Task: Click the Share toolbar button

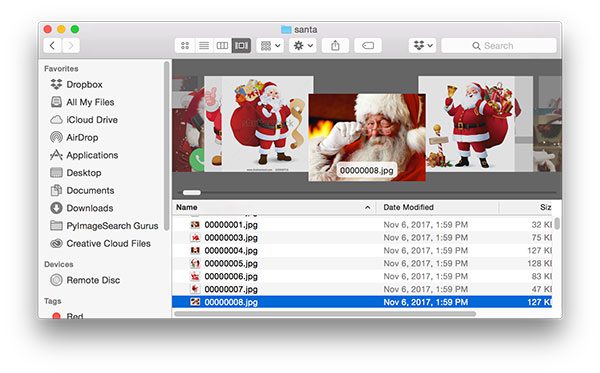Action: 335,46
